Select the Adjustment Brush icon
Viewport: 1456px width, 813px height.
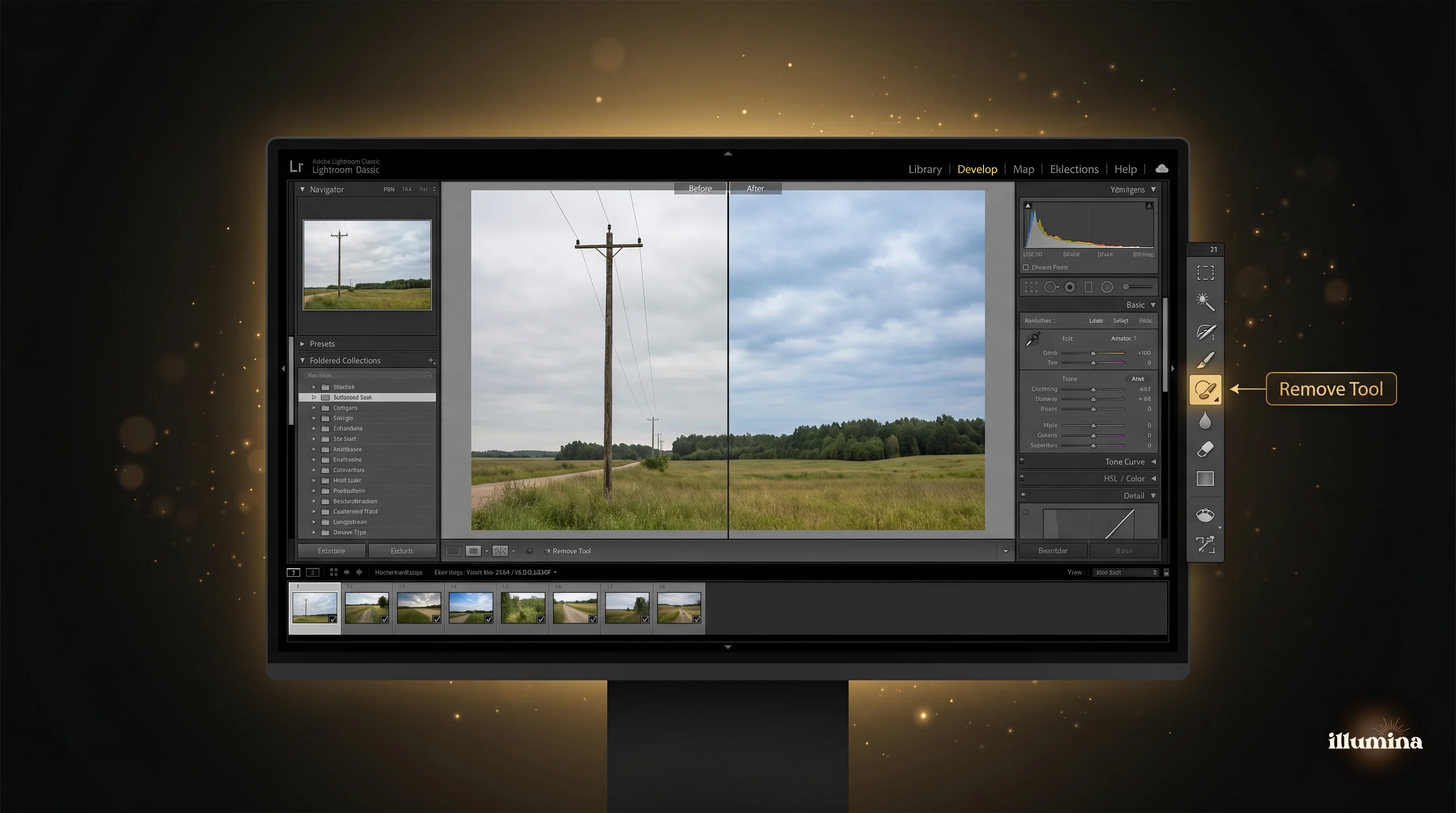[1206, 359]
